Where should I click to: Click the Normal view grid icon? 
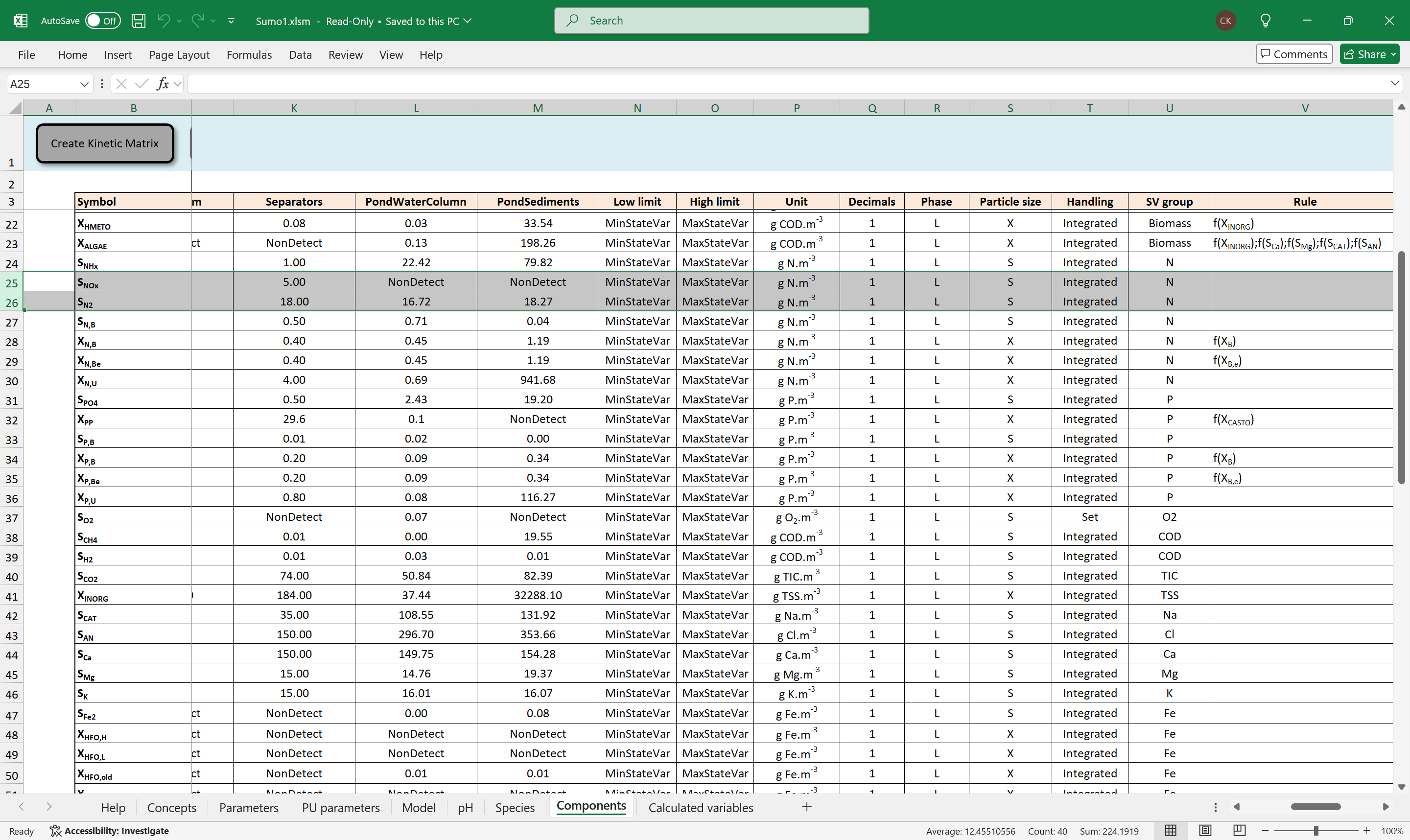[x=1171, y=830]
